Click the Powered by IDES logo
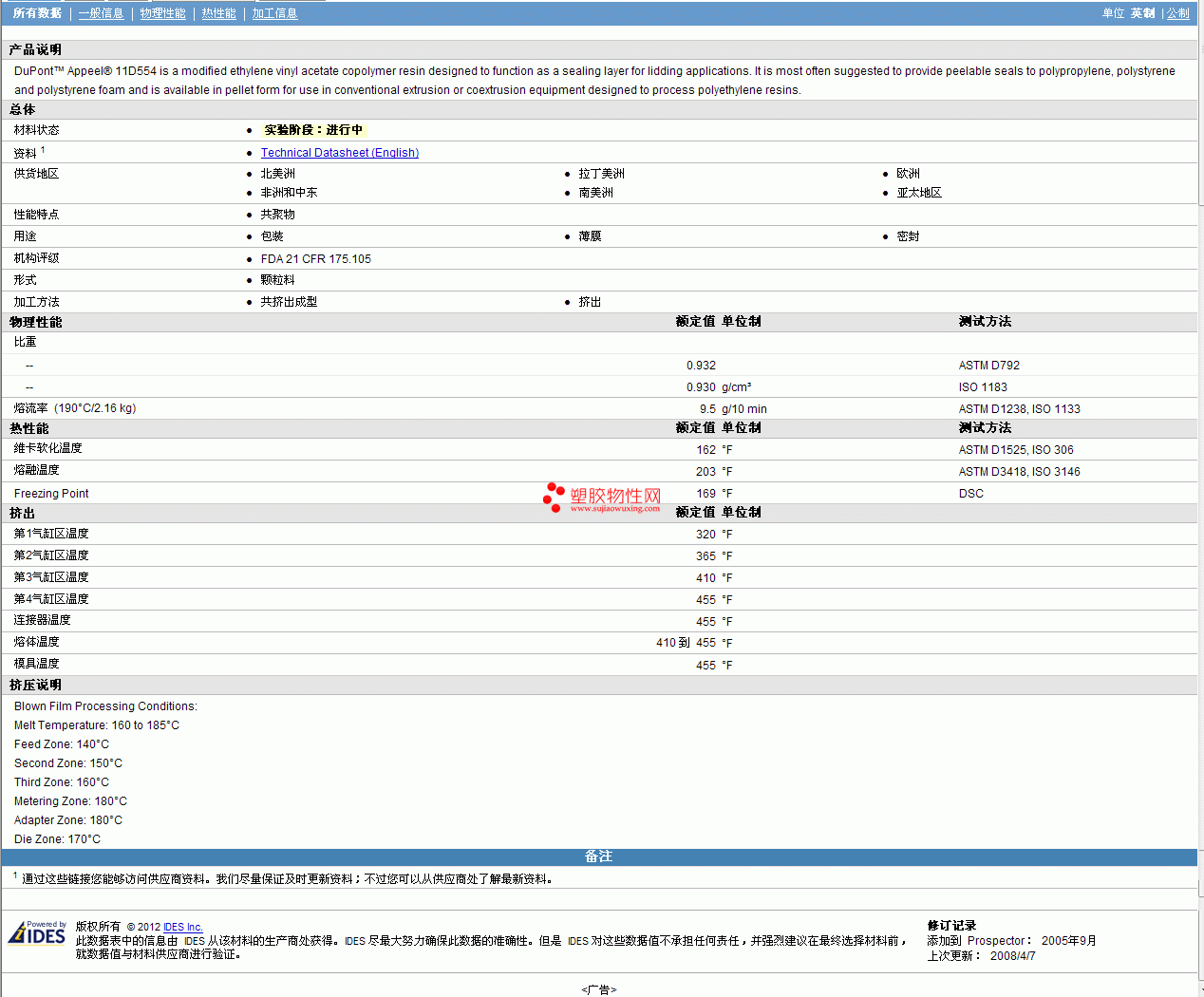This screenshot has width=1204, height=997. 37,933
